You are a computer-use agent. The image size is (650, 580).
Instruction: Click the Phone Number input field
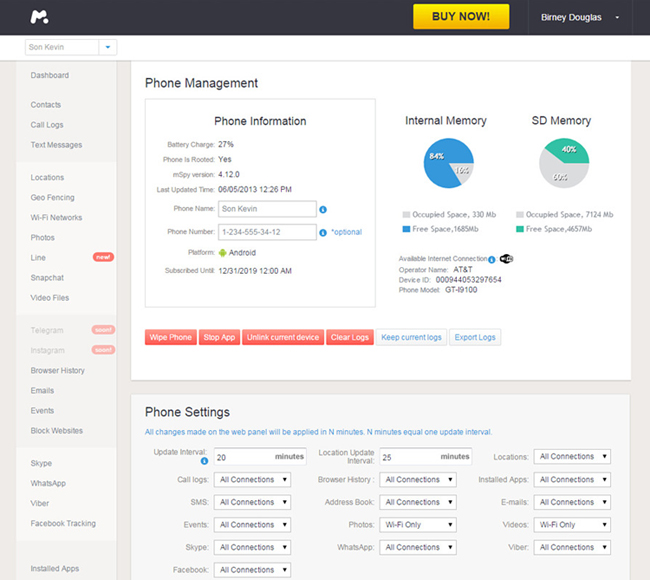coord(267,232)
